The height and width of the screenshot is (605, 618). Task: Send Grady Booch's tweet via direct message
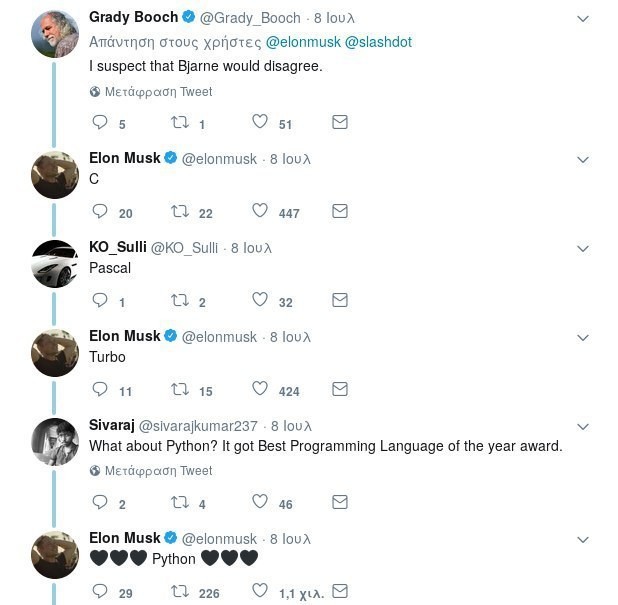point(340,123)
